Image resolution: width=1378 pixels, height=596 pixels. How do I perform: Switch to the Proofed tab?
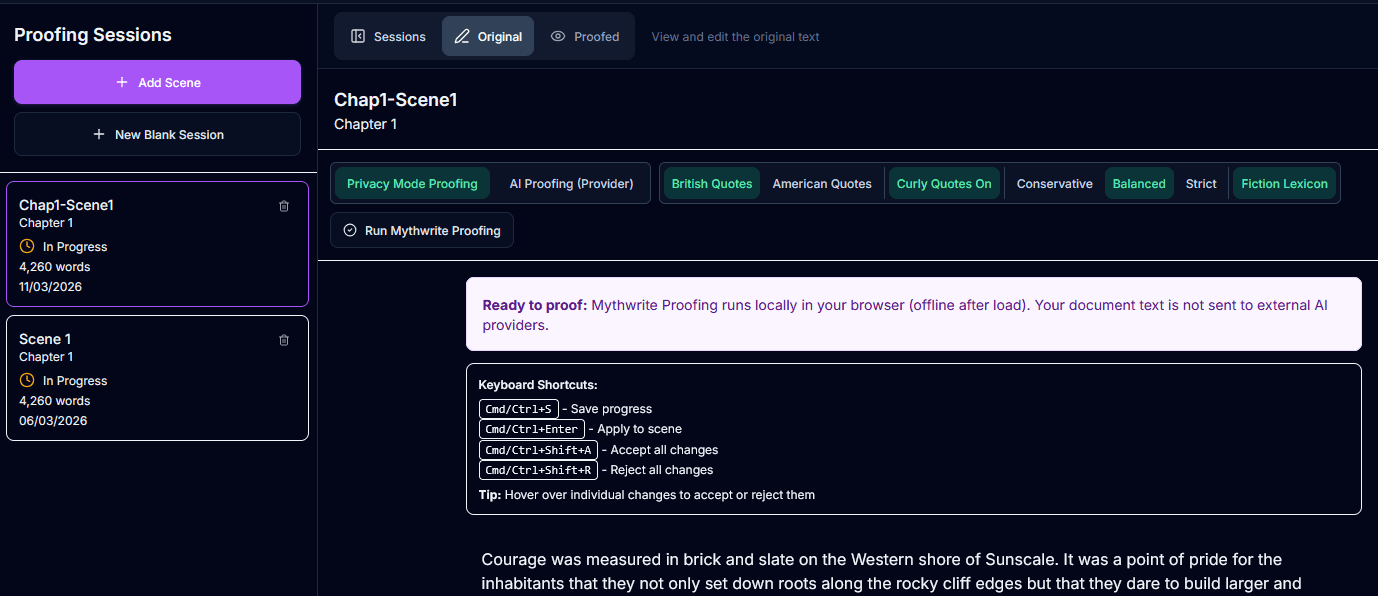[585, 36]
